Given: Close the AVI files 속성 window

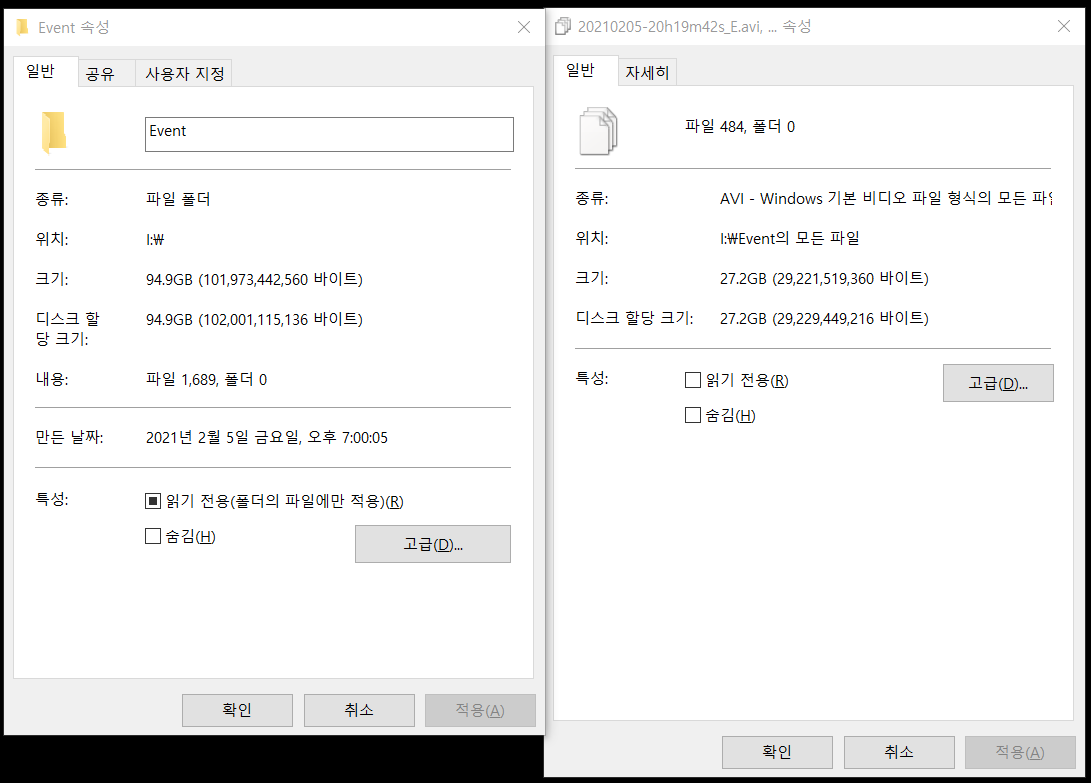Looking at the screenshot, I should [1064, 26].
